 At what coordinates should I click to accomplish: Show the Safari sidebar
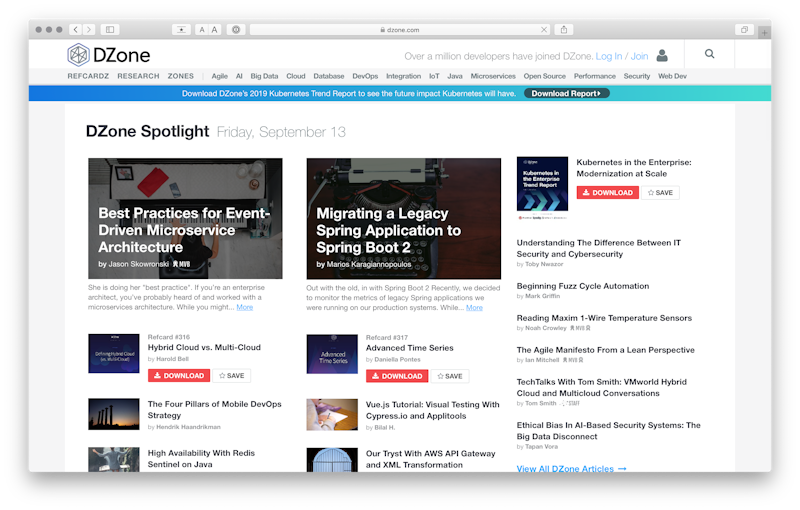point(110,30)
